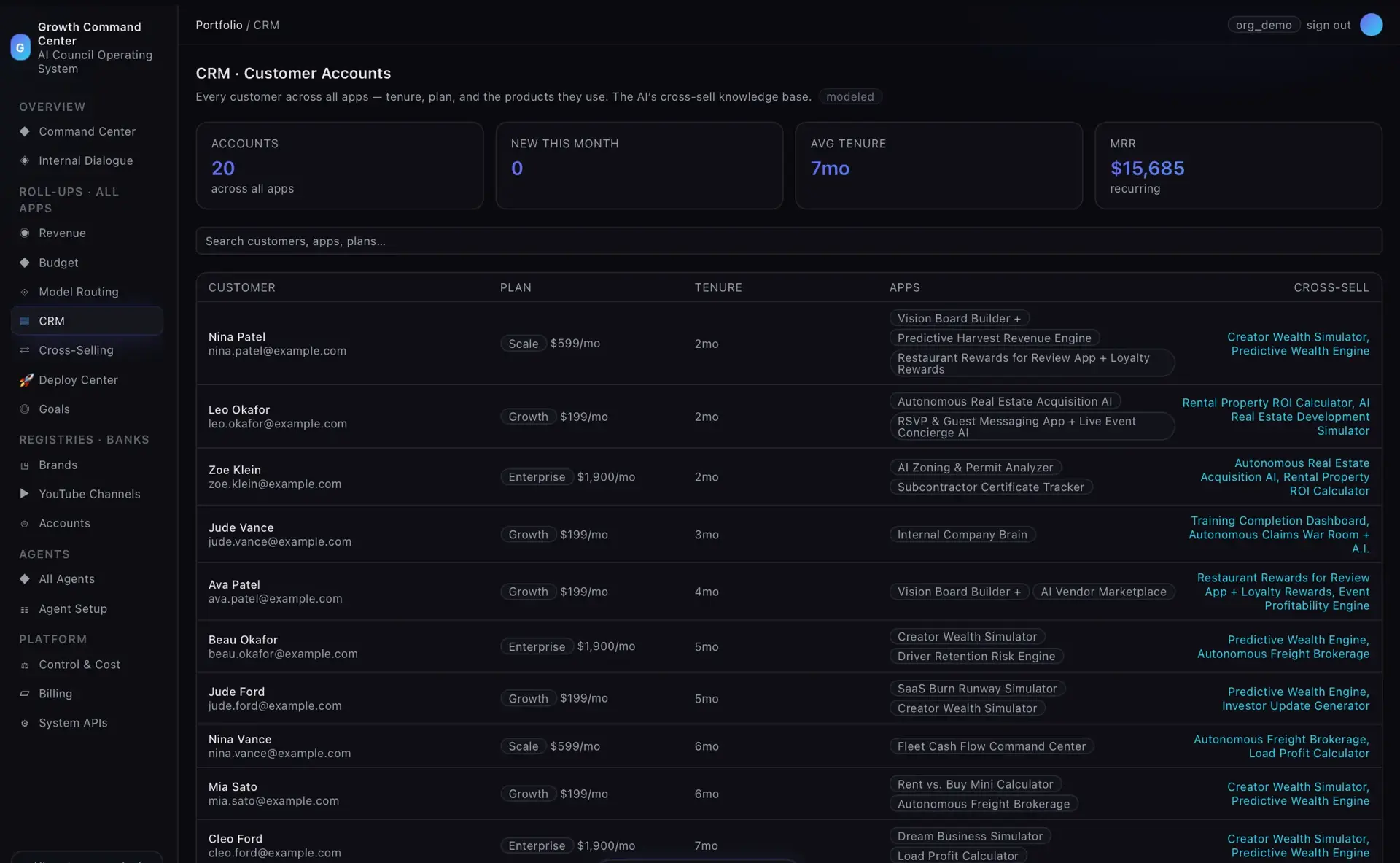Click customer name Beau Okafor

tap(243, 640)
